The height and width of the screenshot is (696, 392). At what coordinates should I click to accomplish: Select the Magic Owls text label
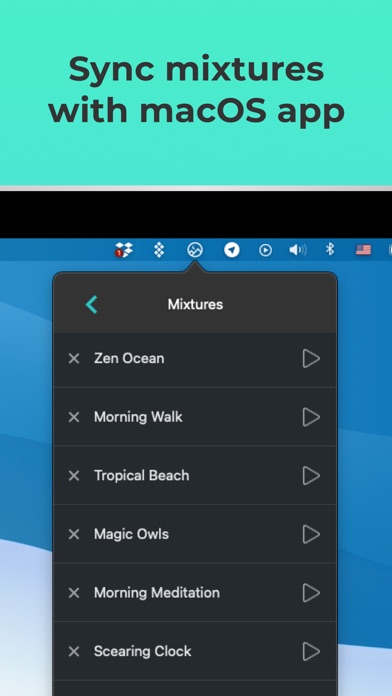coord(131,534)
